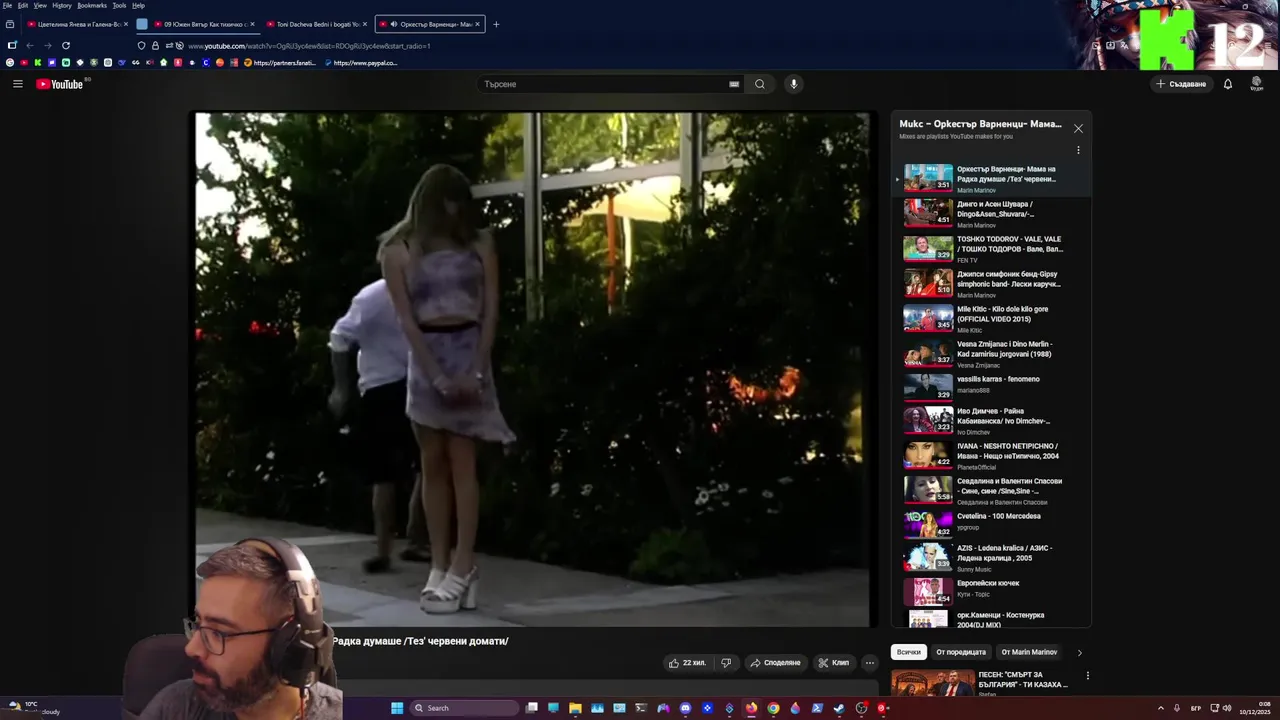Screen dimensions: 1280x720
Task: Select the От поредицата filter chip
Action: (x=961, y=652)
